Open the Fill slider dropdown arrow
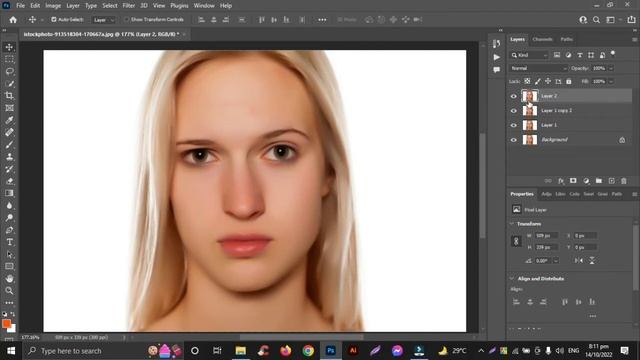 click(x=611, y=81)
